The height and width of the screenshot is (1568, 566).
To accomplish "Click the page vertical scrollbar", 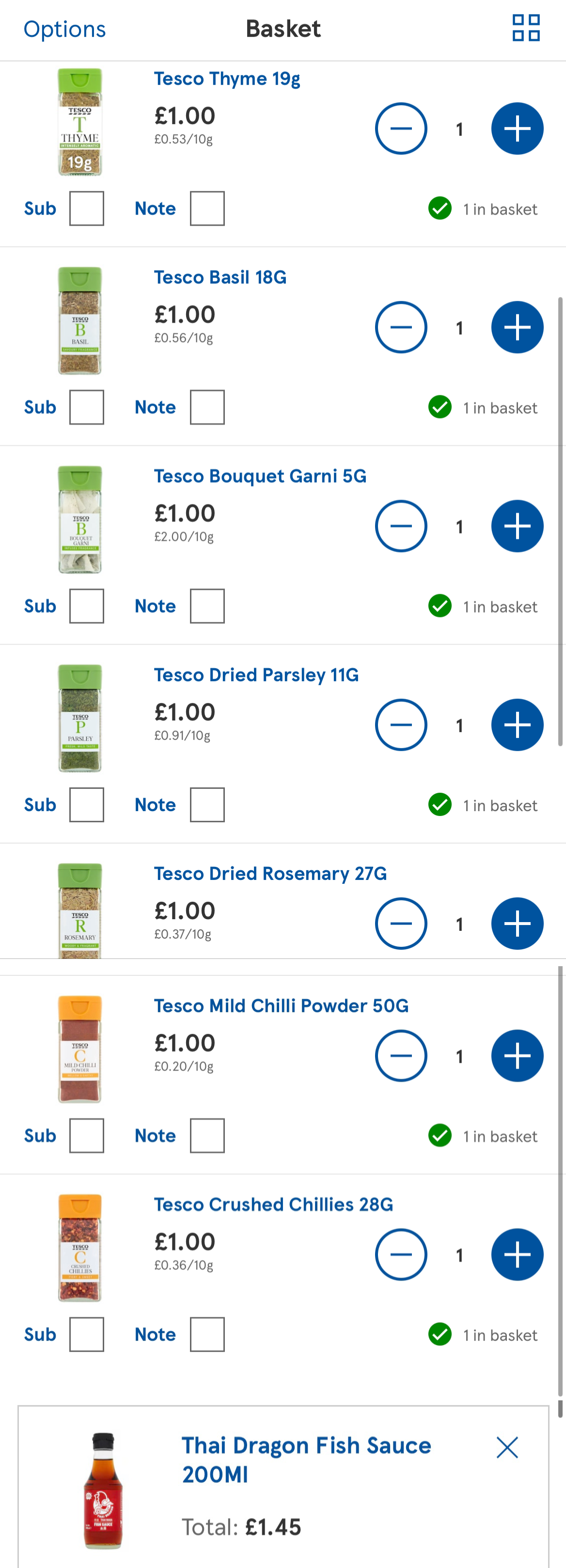I will tap(560, 522).
